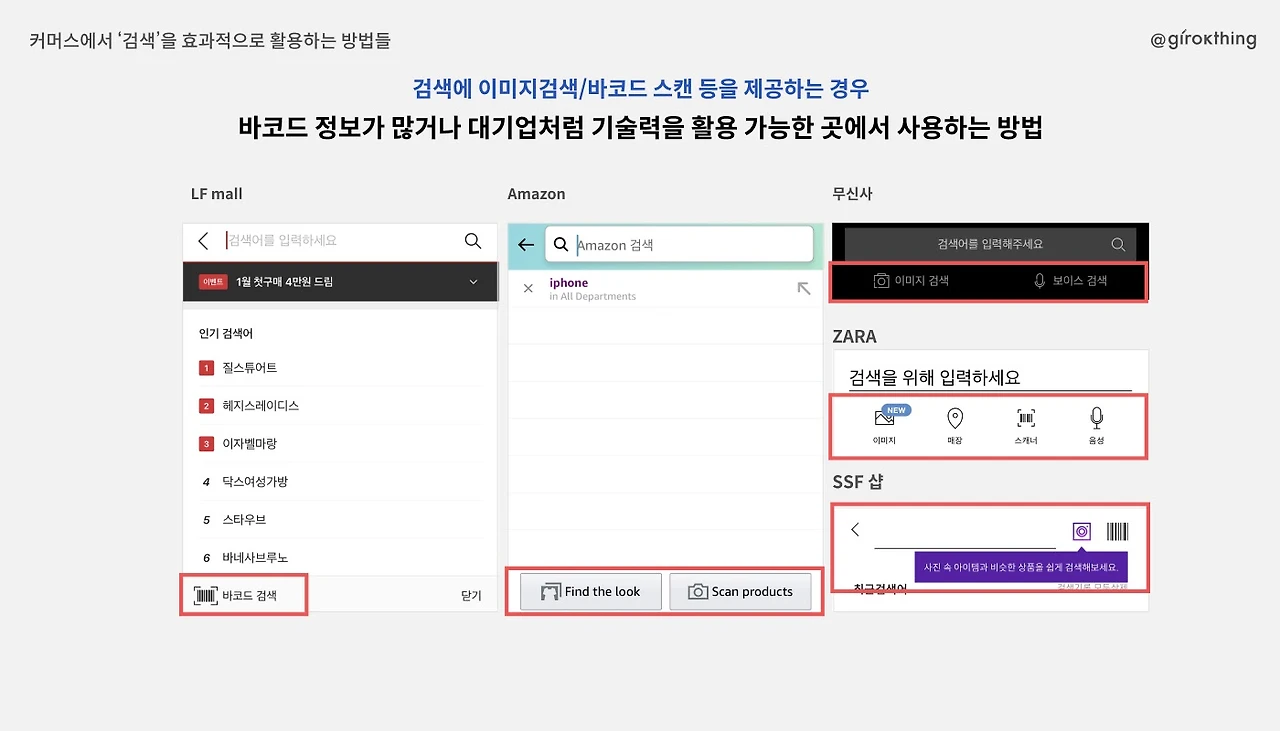Select popular search 이자벨마랑

[x=250, y=444]
